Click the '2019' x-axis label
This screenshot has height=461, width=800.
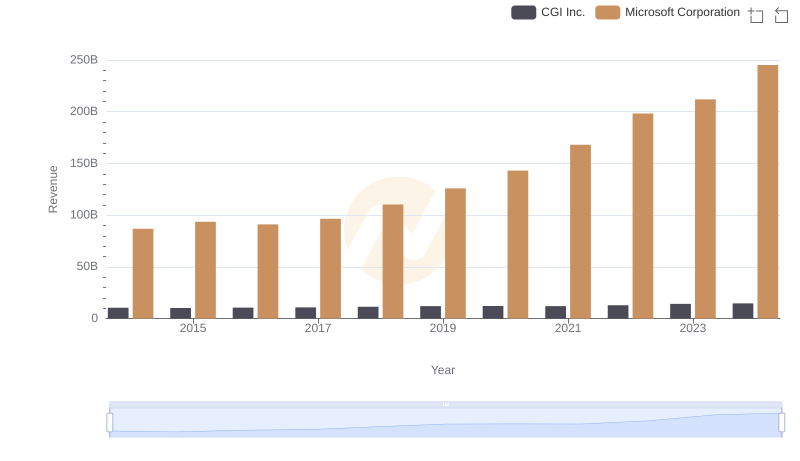click(x=443, y=328)
